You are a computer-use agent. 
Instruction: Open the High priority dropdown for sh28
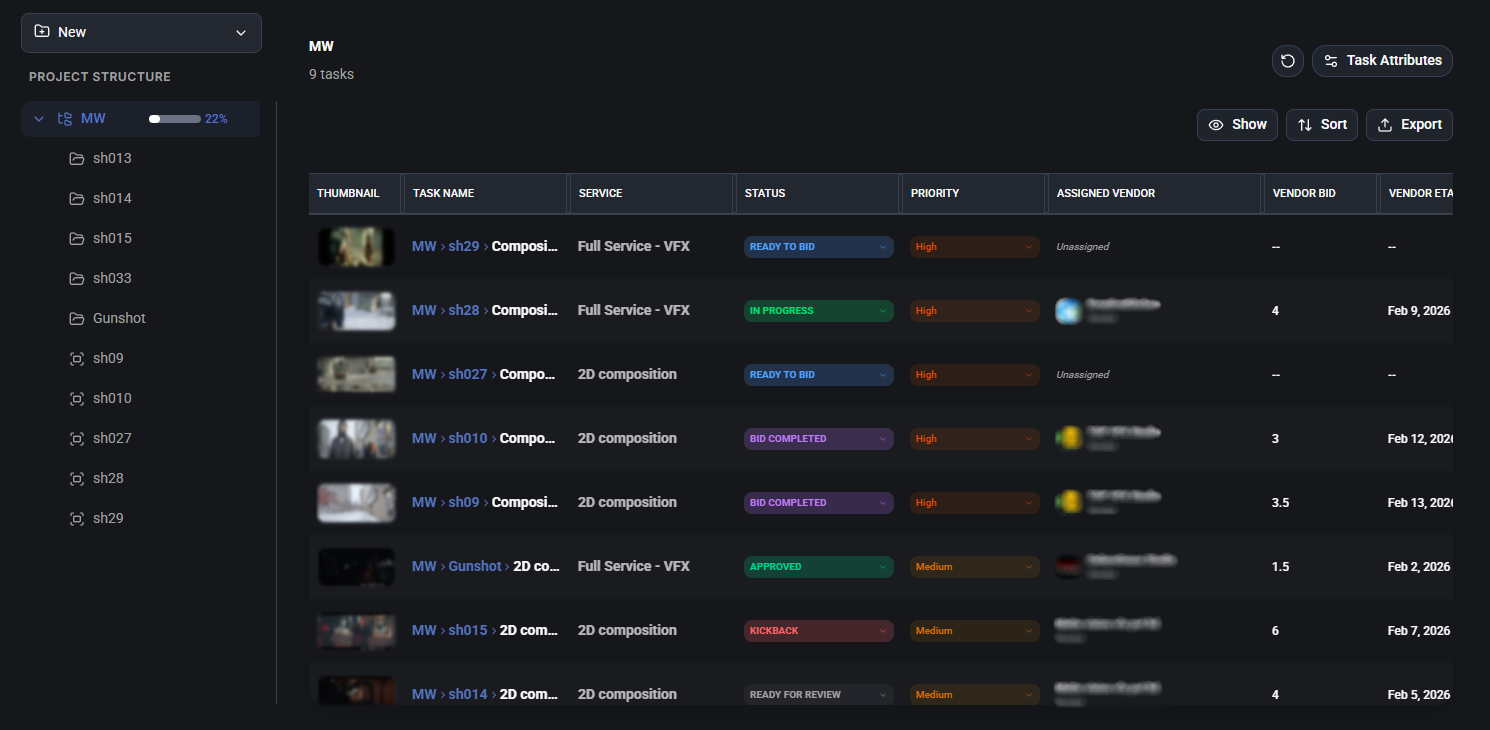pos(974,311)
